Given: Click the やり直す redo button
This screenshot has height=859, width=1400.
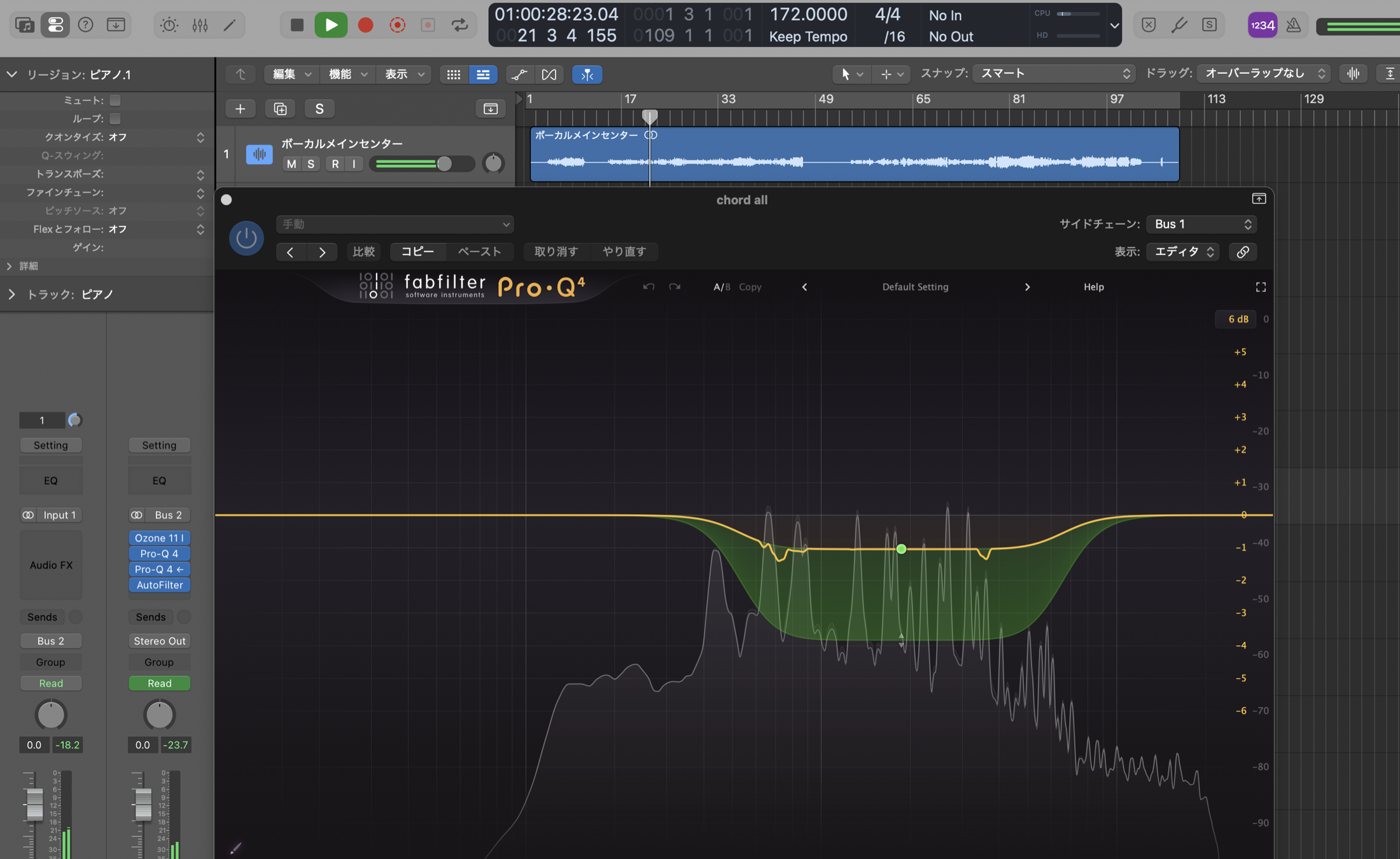Looking at the screenshot, I should point(624,251).
